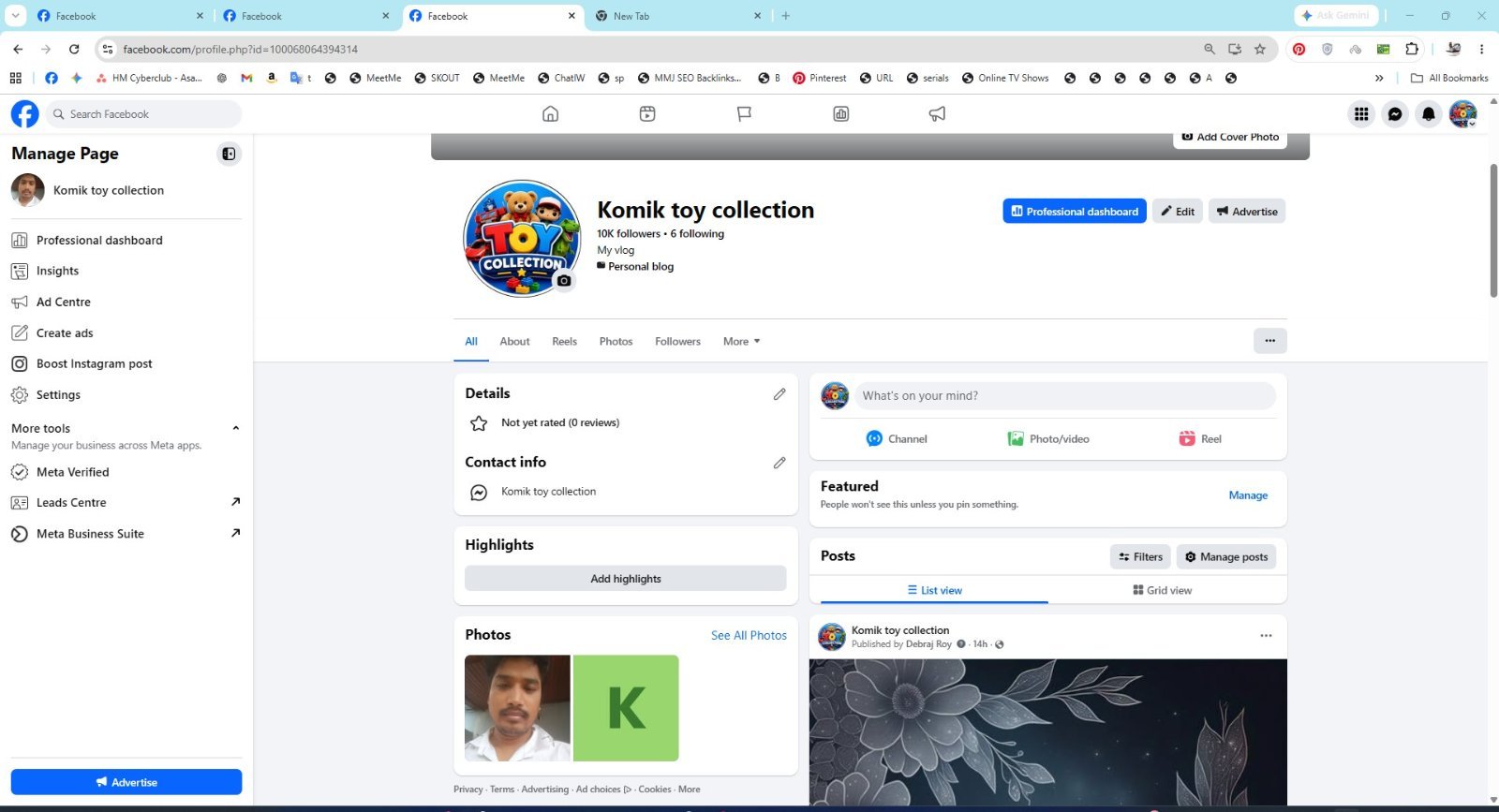Open the Reels video icon in top navigation
The image size is (1499, 812).
coord(647,114)
